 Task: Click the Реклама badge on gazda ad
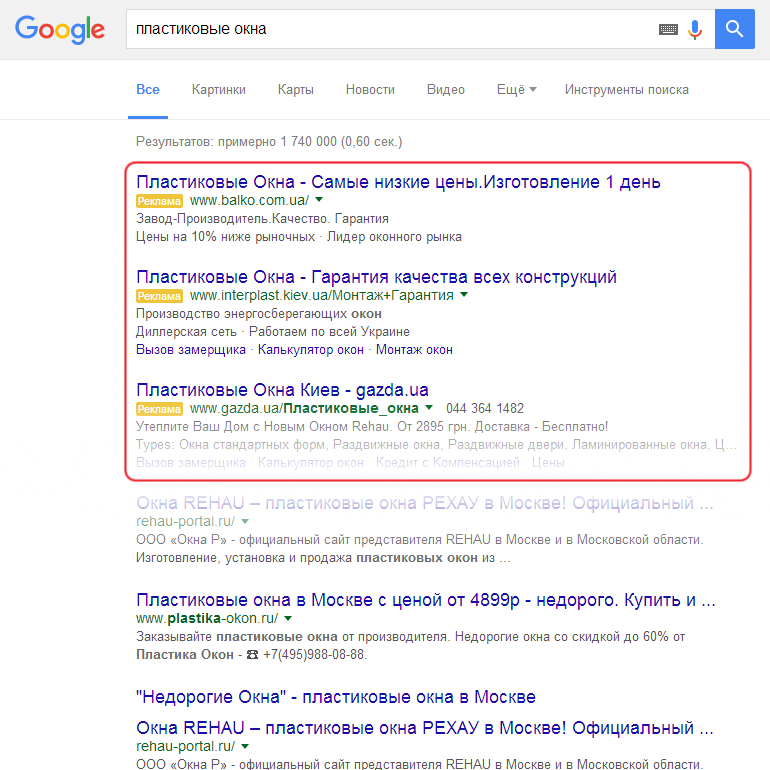(x=159, y=409)
